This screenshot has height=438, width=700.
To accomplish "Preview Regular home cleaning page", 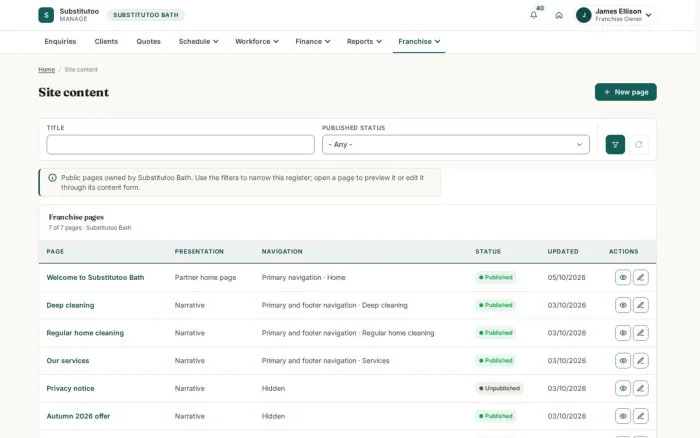I will click(x=623, y=333).
